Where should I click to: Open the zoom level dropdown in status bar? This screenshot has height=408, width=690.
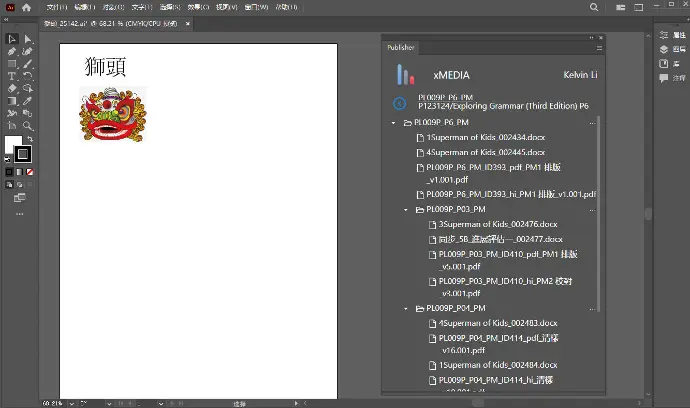tap(72, 404)
